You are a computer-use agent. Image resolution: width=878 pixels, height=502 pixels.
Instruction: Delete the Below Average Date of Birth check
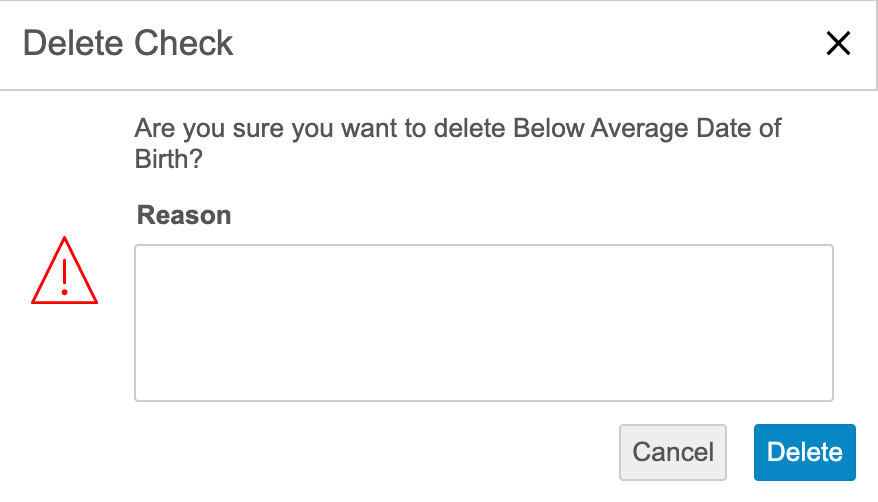point(804,452)
